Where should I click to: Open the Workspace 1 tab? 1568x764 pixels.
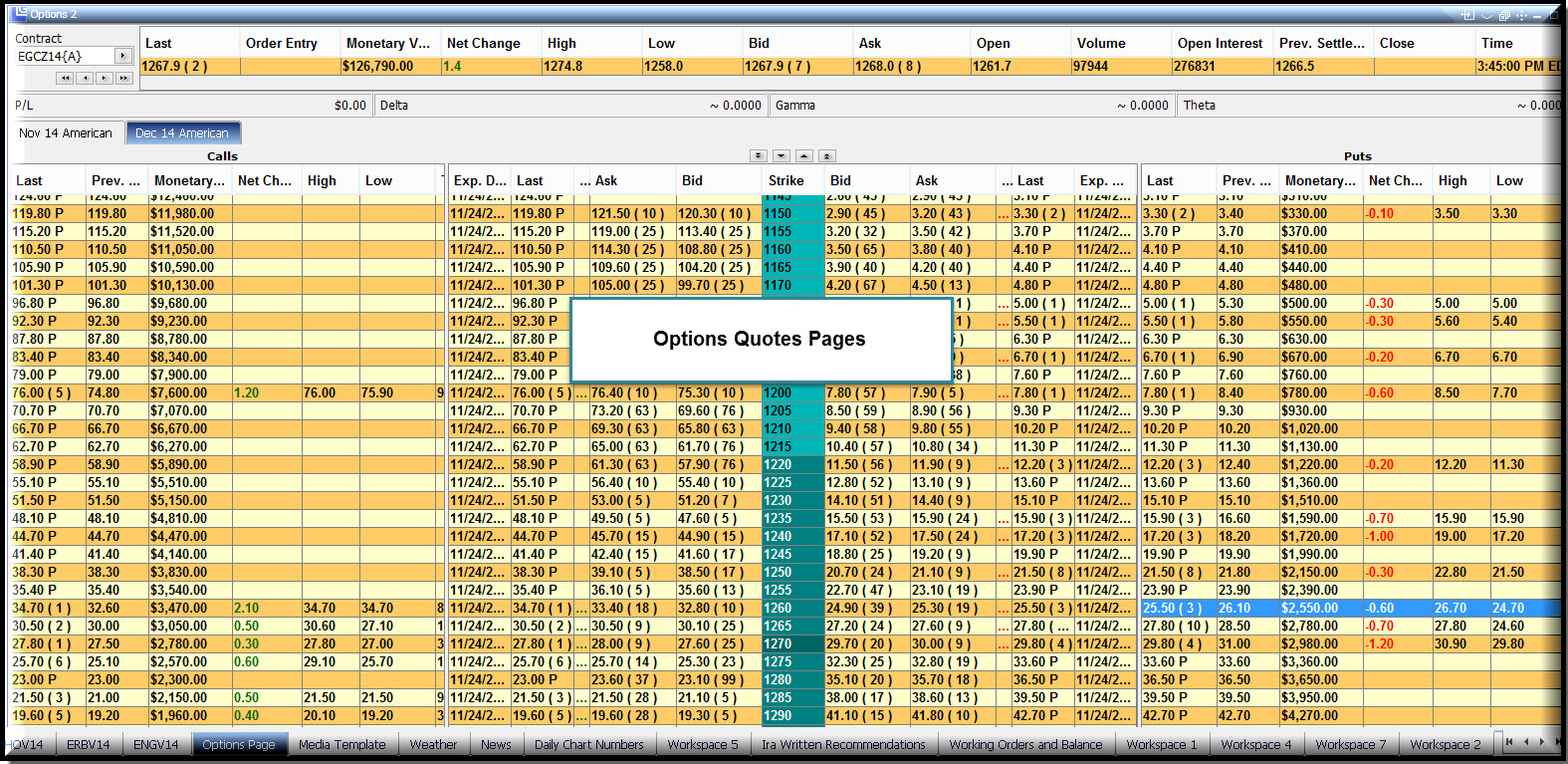tap(1162, 744)
